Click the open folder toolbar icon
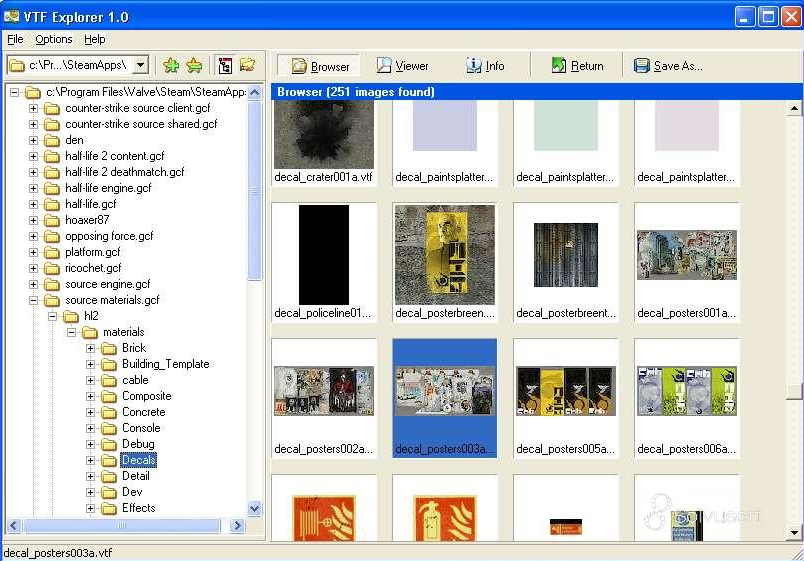 248,65
